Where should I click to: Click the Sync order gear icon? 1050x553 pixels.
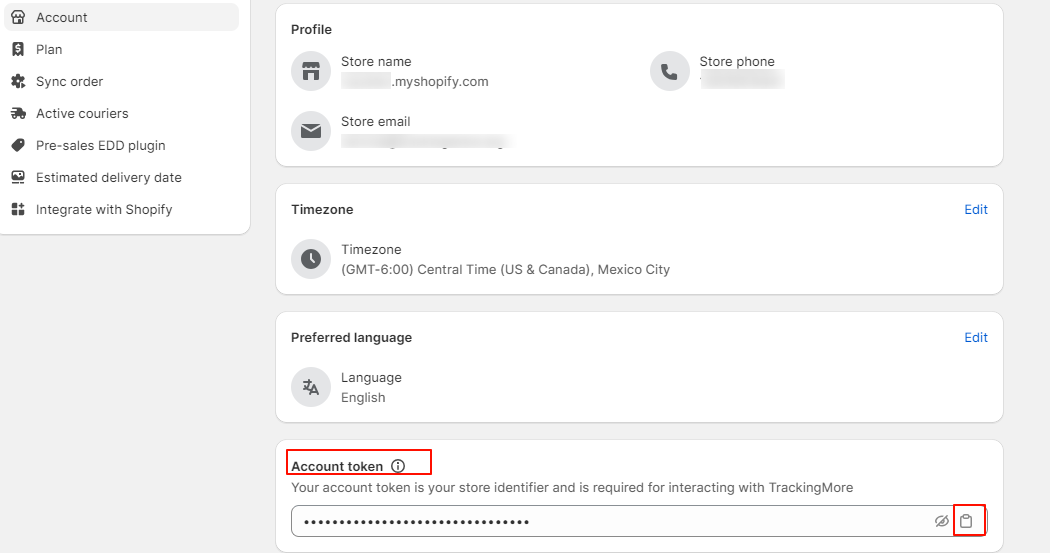click(x=18, y=82)
